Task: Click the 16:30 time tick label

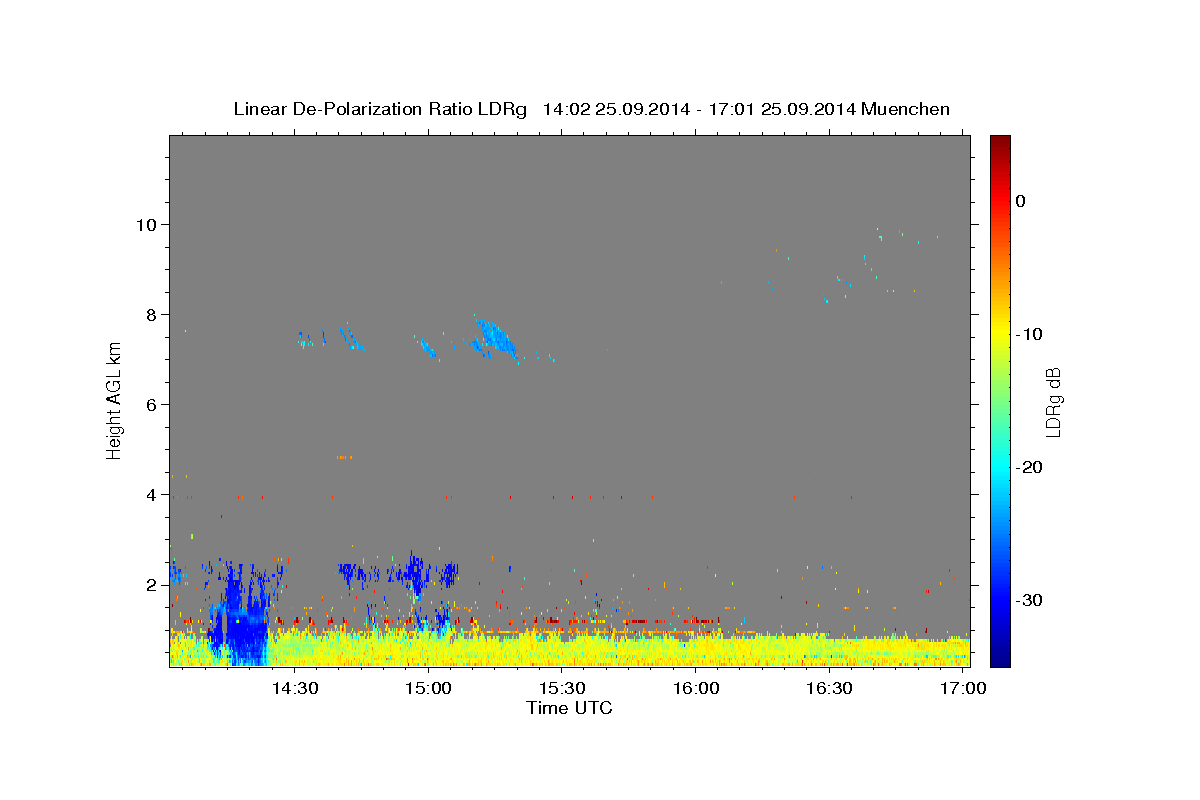Action: pos(829,689)
